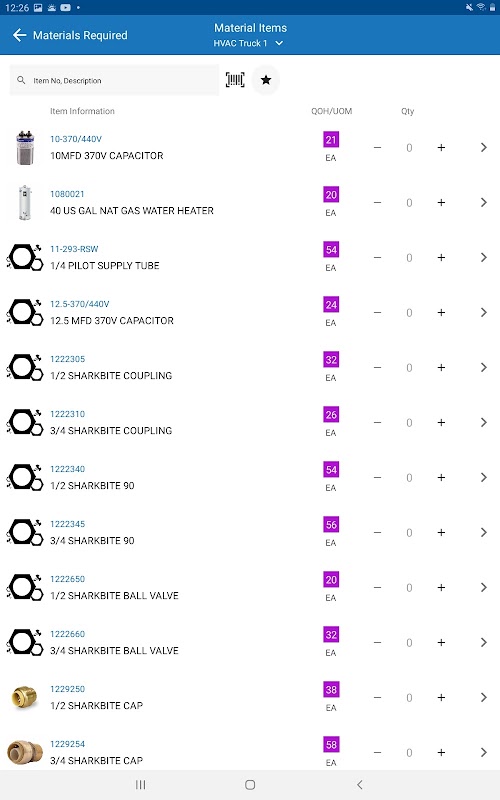Open item link 1222305
This screenshot has width=500, height=800.
(67, 359)
